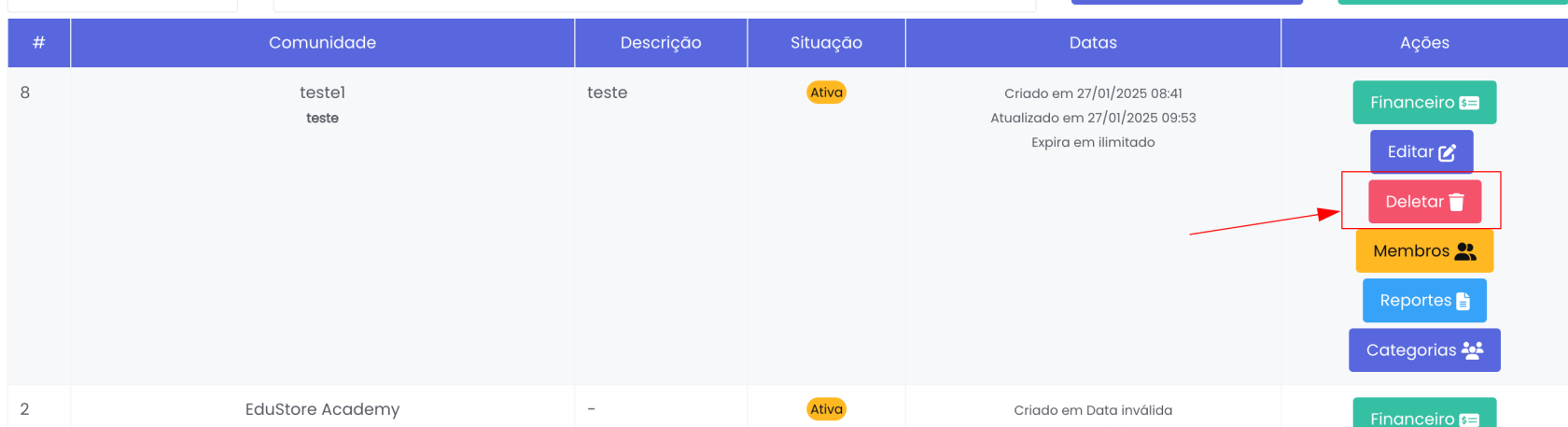The width and height of the screenshot is (1568, 427).
Task: Click the Ações column header
Action: point(1424,43)
